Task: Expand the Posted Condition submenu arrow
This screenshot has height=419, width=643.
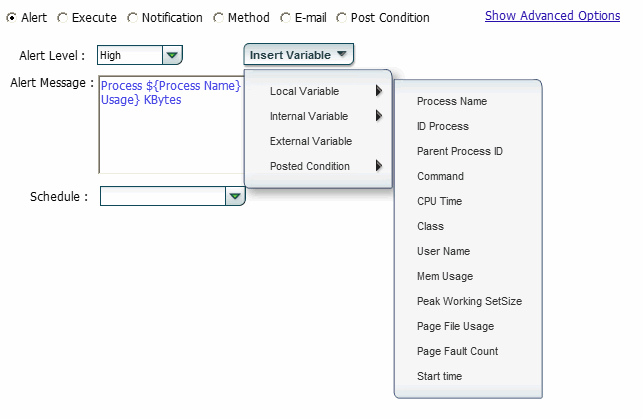Action: (379, 166)
